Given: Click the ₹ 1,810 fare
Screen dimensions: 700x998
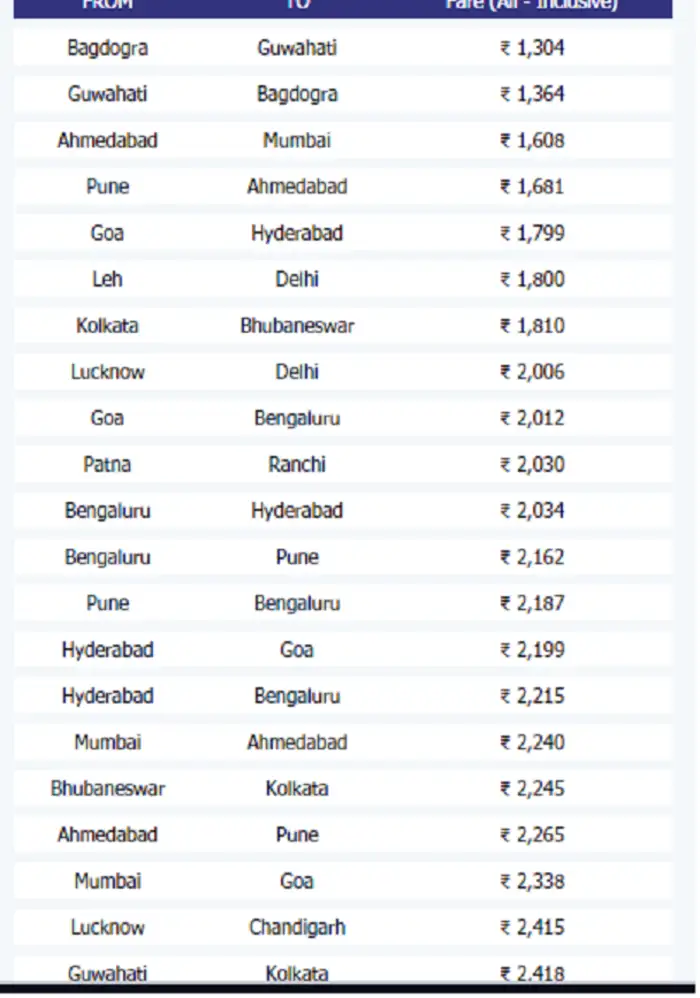Looking at the screenshot, I should point(532,326).
